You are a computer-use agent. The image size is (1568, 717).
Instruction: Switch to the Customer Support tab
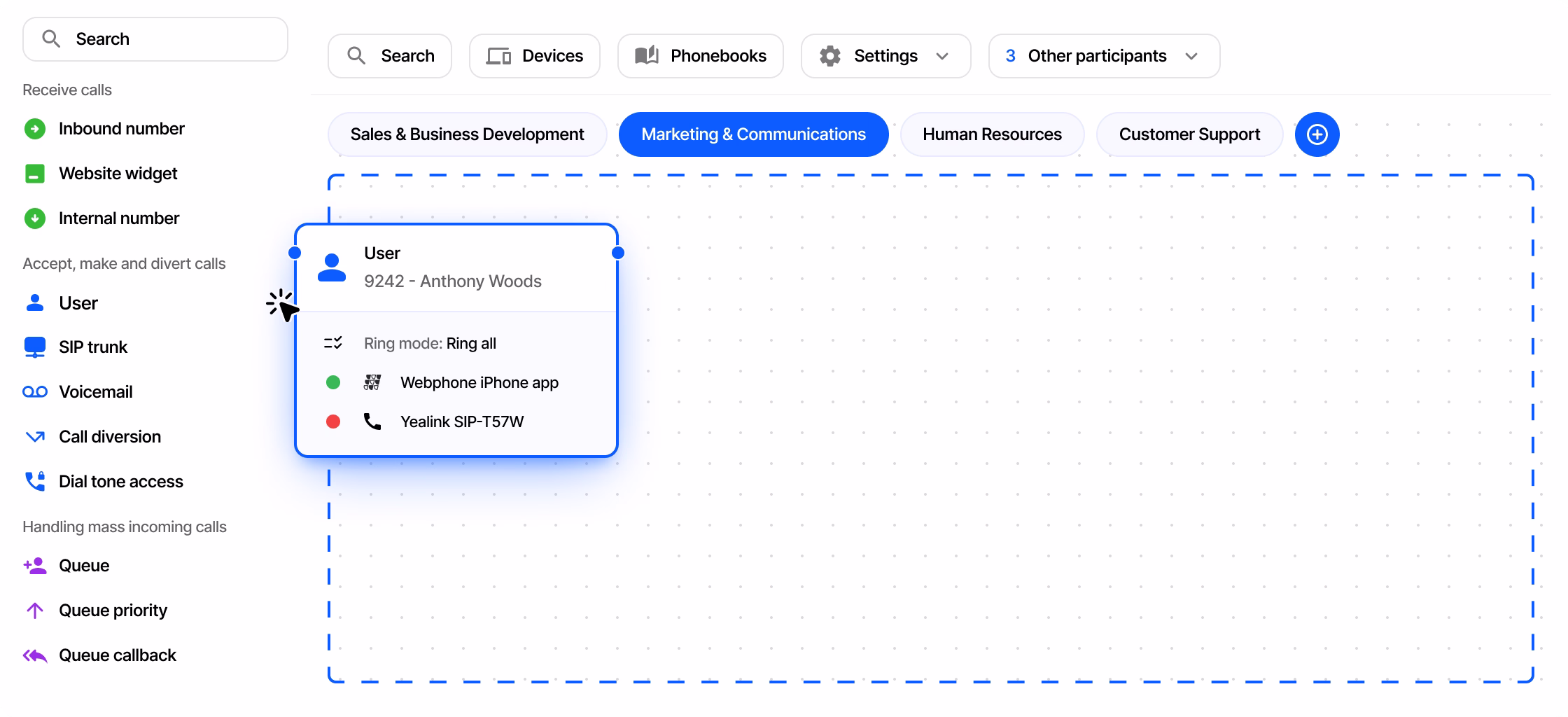tap(1190, 134)
